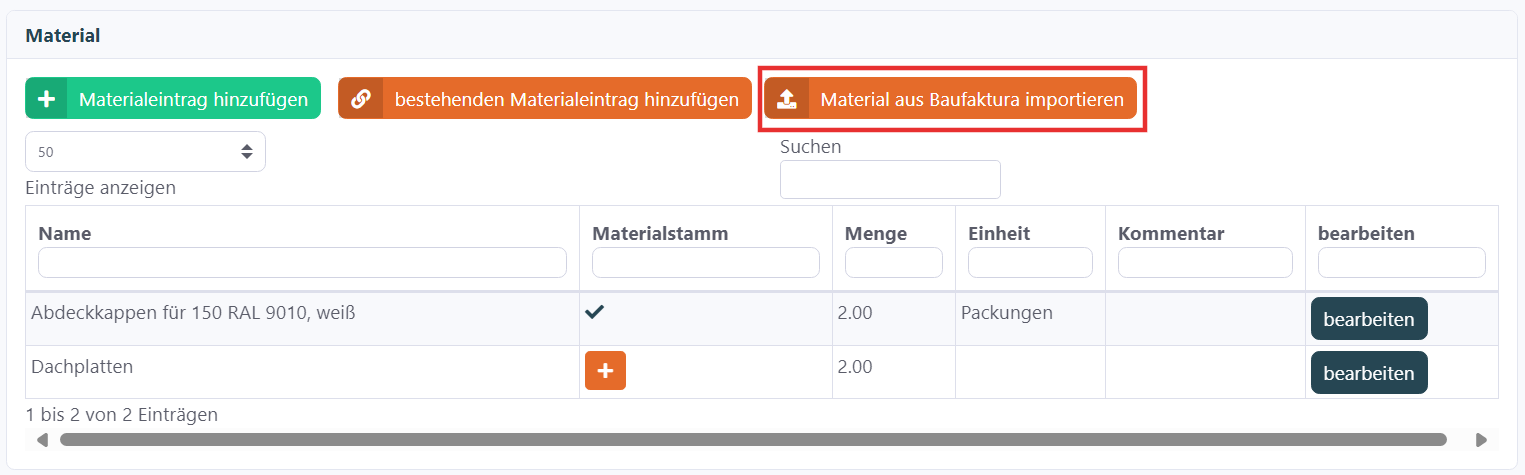Image resolution: width=1525 pixels, height=475 pixels.
Task: Click the Name column filter field
Action: click(x=302, y=263)
